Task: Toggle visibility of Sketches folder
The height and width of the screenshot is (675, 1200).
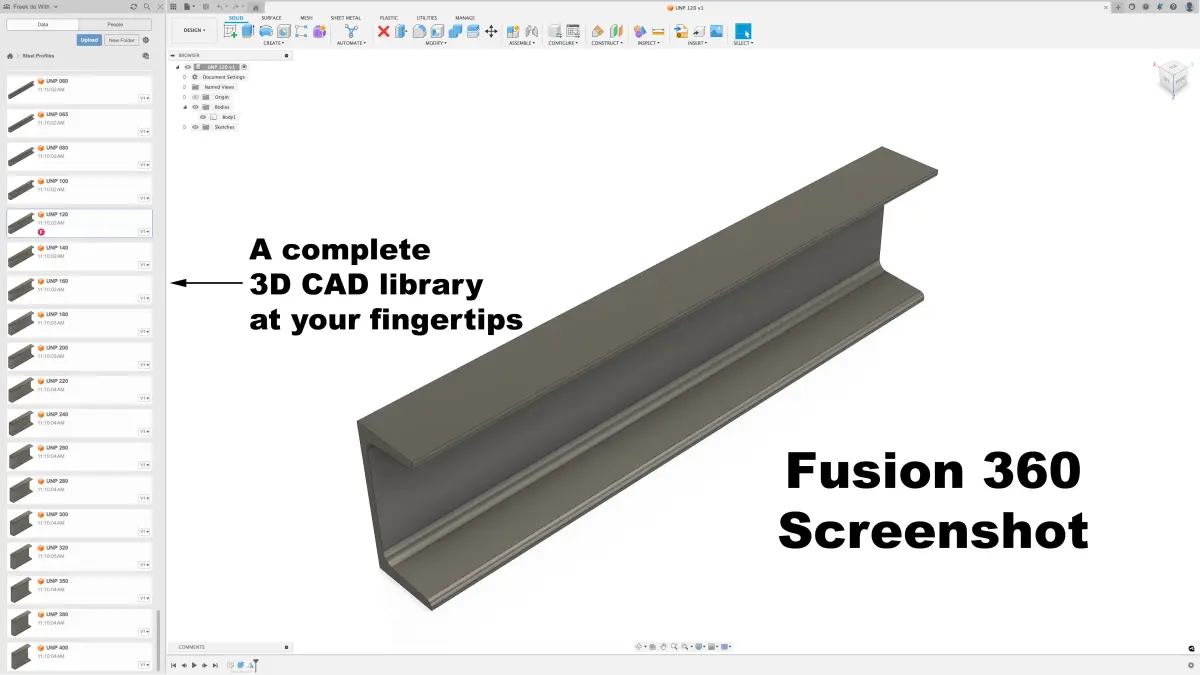Action: [x=195, y=127]
